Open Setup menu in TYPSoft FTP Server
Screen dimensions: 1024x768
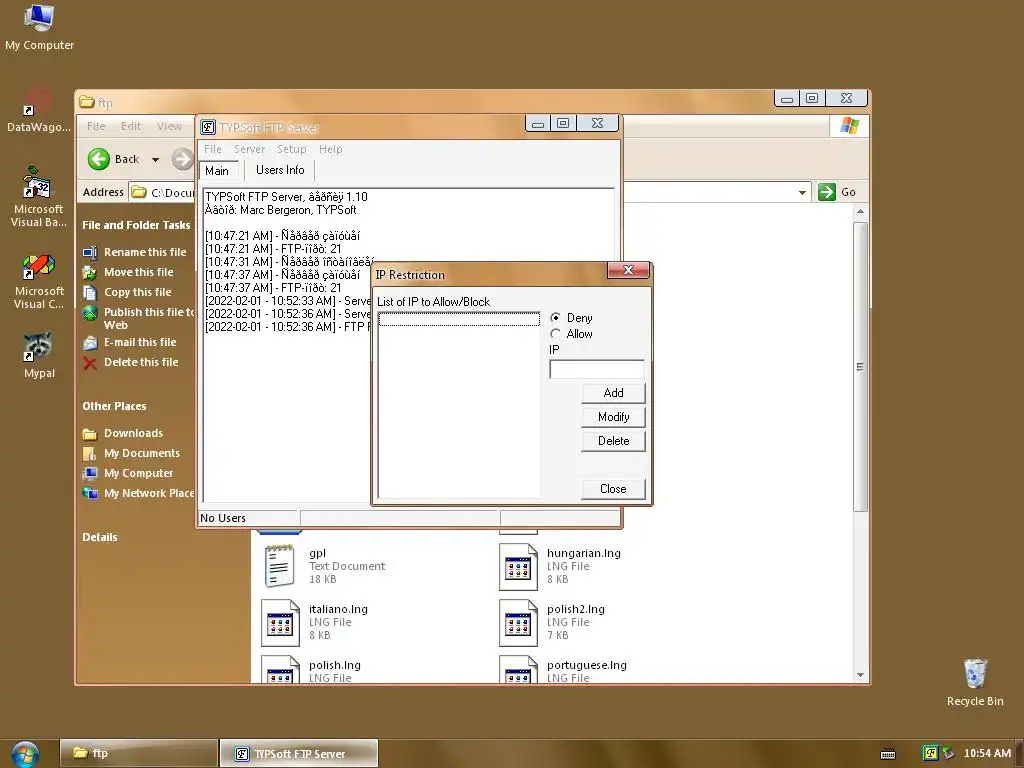291,149
